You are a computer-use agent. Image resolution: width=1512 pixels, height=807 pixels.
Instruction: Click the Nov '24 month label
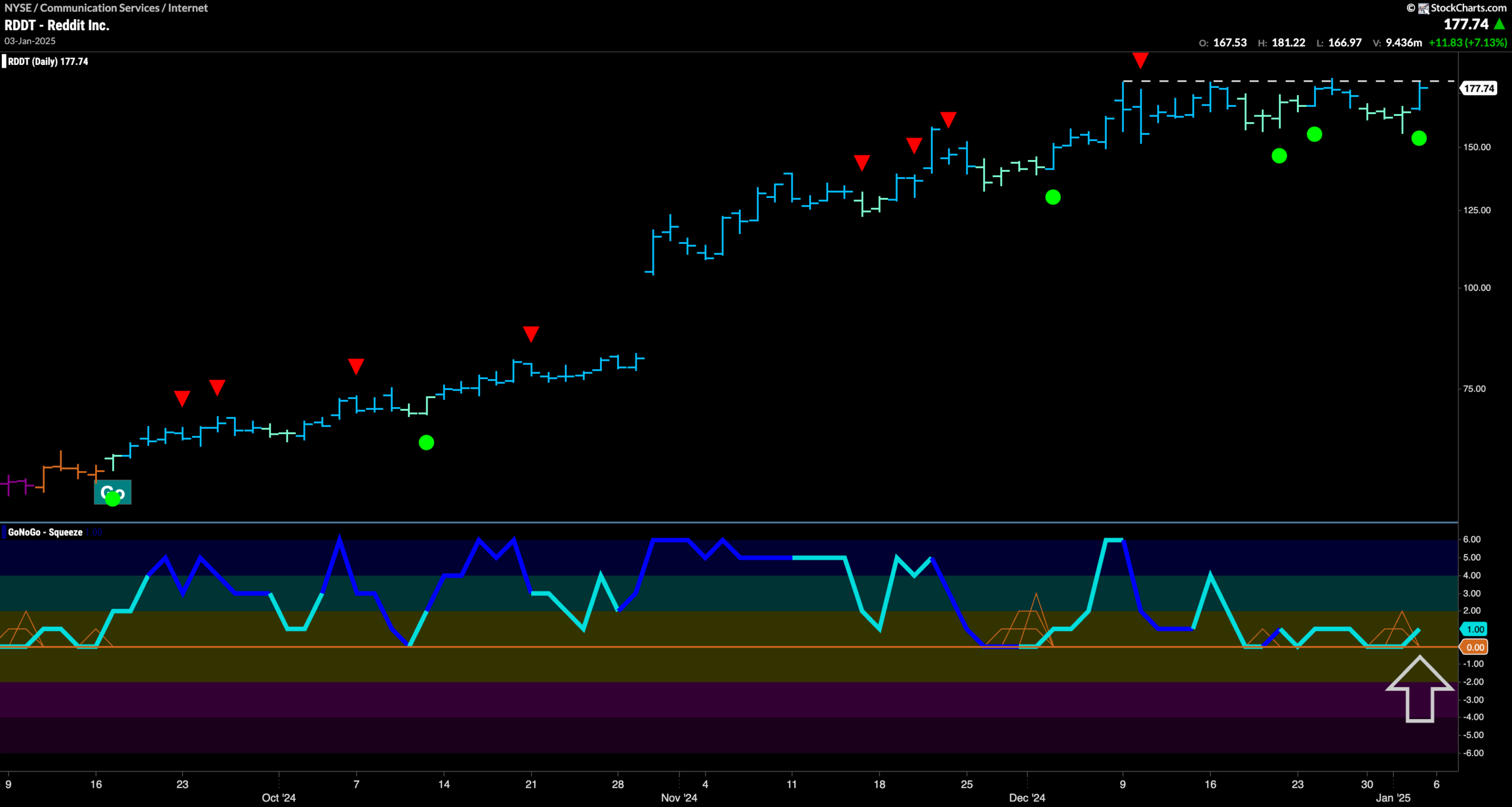[679, 798]
